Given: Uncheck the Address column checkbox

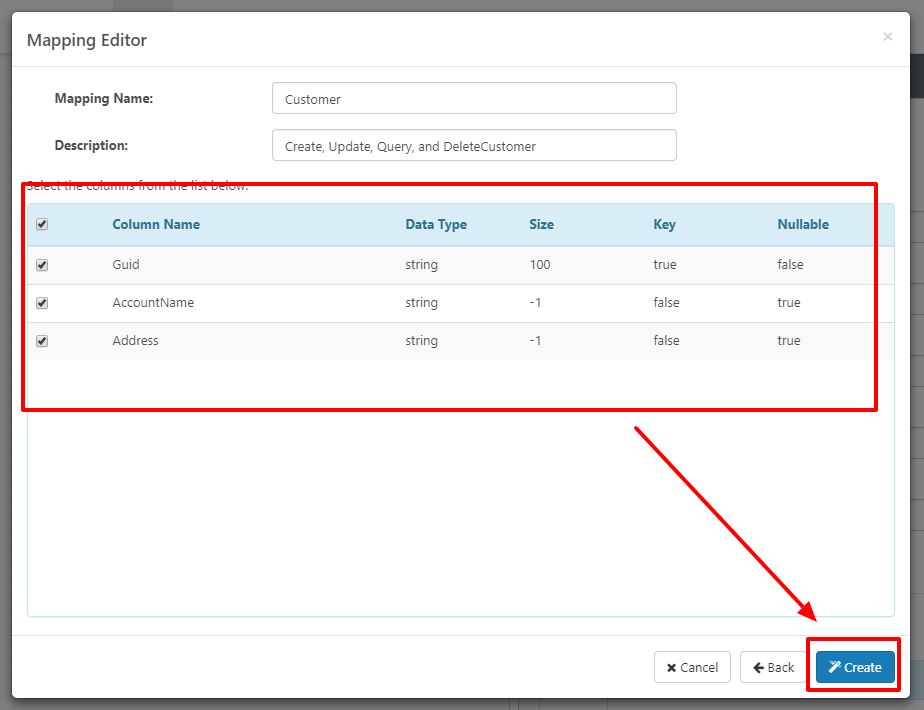Looking at the screenshot, I should 42,341.
